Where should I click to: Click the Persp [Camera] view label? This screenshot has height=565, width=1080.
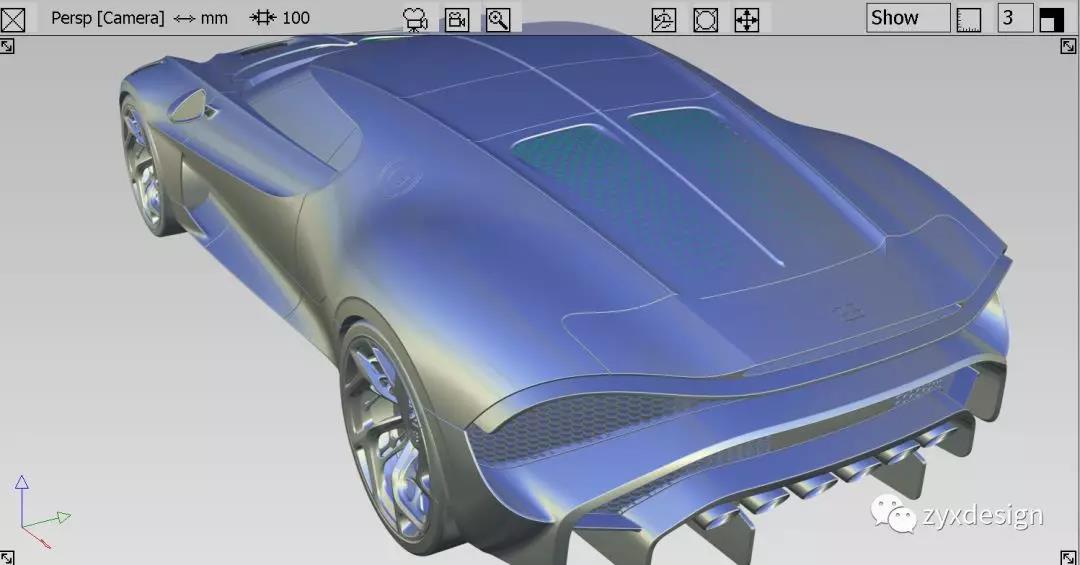click(107, 19)
